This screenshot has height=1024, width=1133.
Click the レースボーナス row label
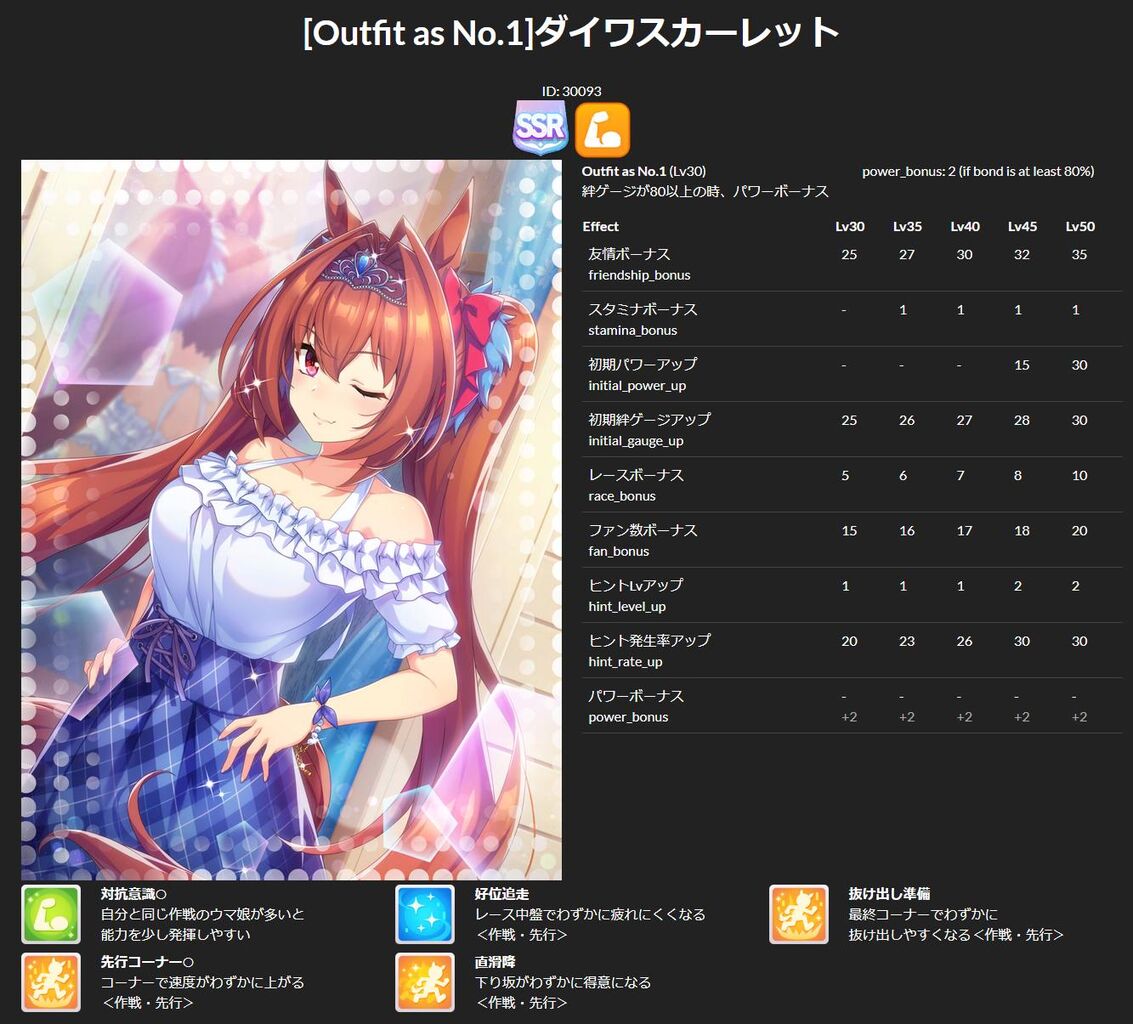pyautogui.click(x=635, y=475)
